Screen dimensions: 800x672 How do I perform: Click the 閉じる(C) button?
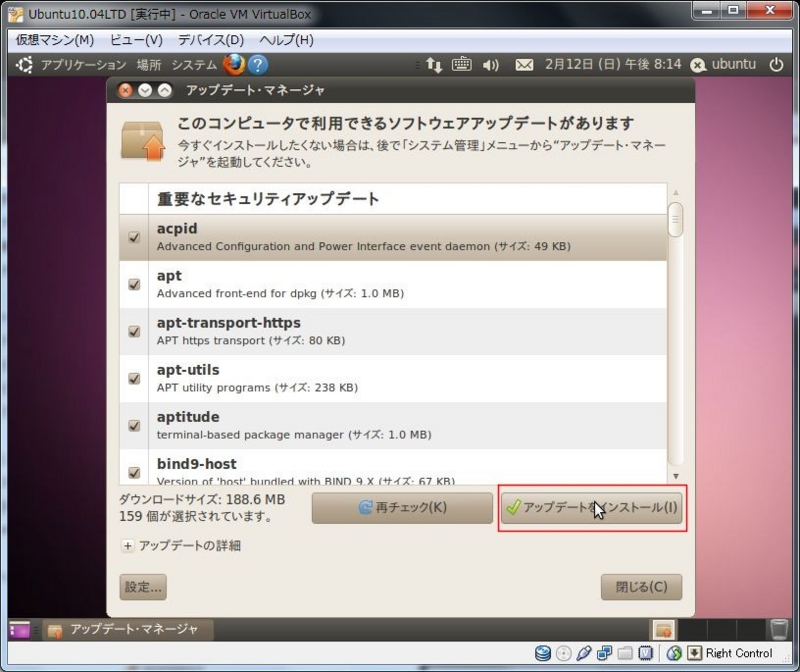[x=641, y=587]
